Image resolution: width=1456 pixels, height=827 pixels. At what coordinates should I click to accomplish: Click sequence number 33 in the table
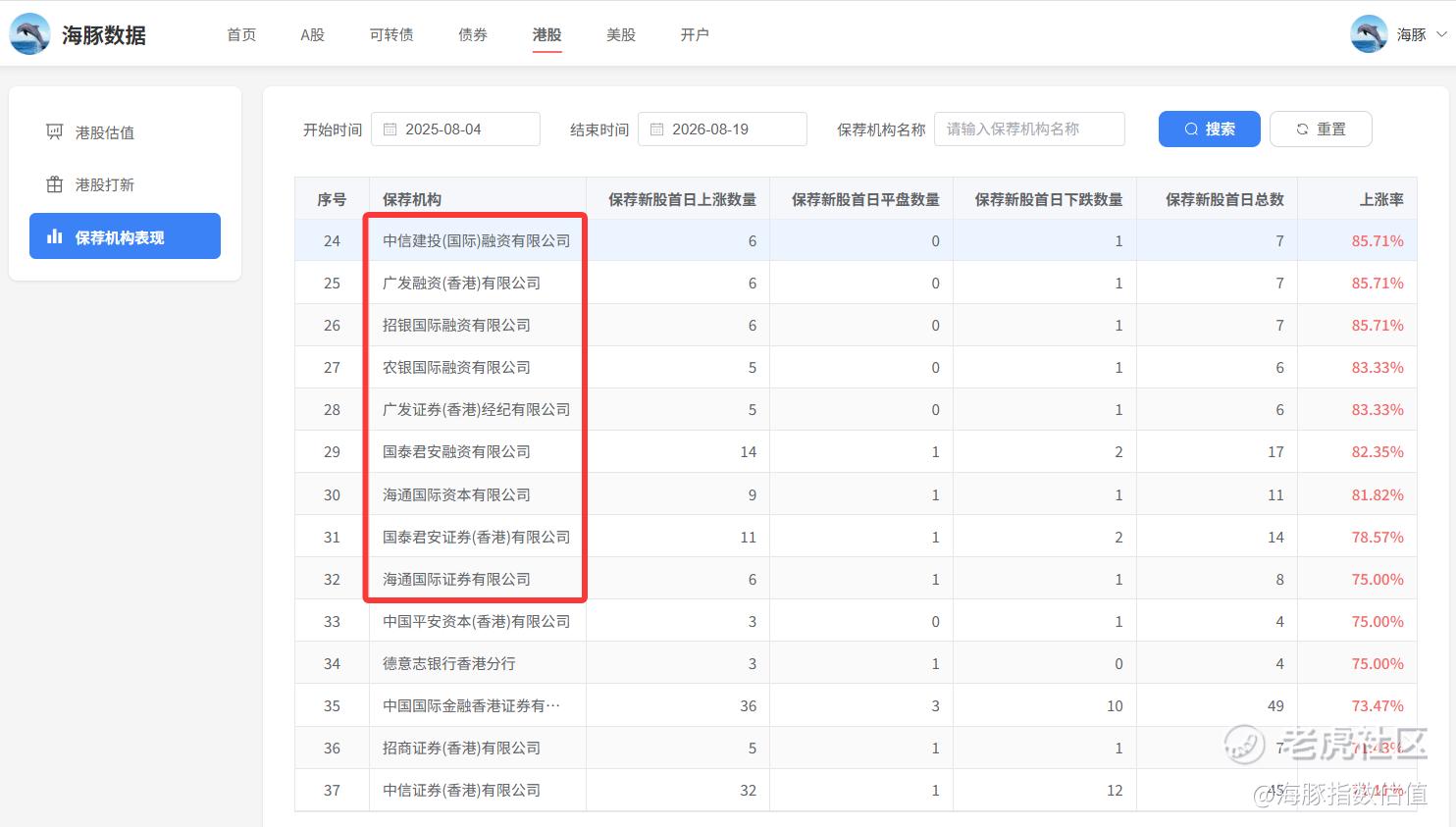pyautogui.click(x=332, y=622)
